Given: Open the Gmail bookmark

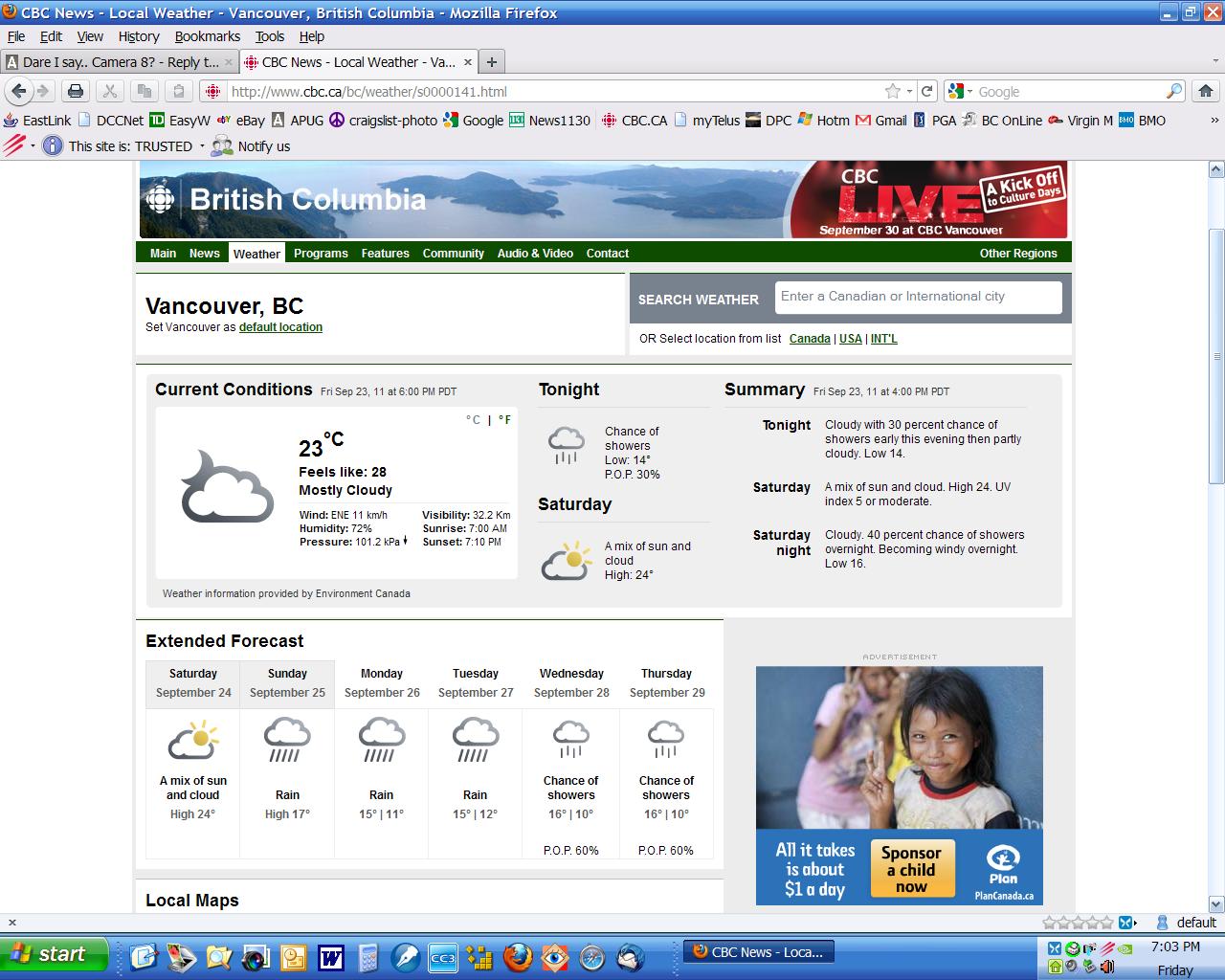Looking at the screenshot, I should (x=880, y=120).
